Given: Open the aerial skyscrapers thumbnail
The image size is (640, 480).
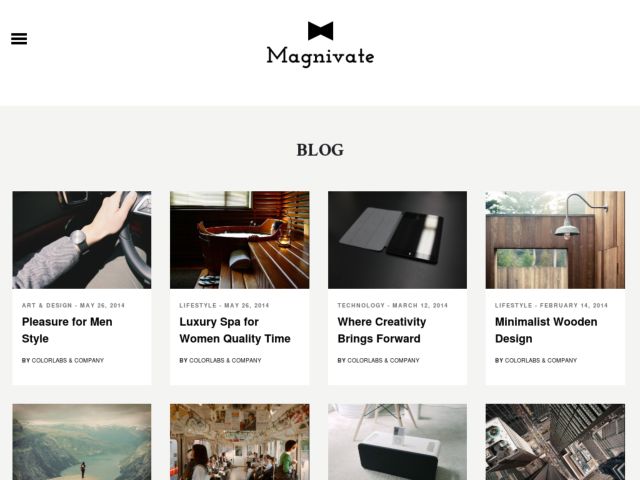Looking at the screenshot, I should click(555, 442).
